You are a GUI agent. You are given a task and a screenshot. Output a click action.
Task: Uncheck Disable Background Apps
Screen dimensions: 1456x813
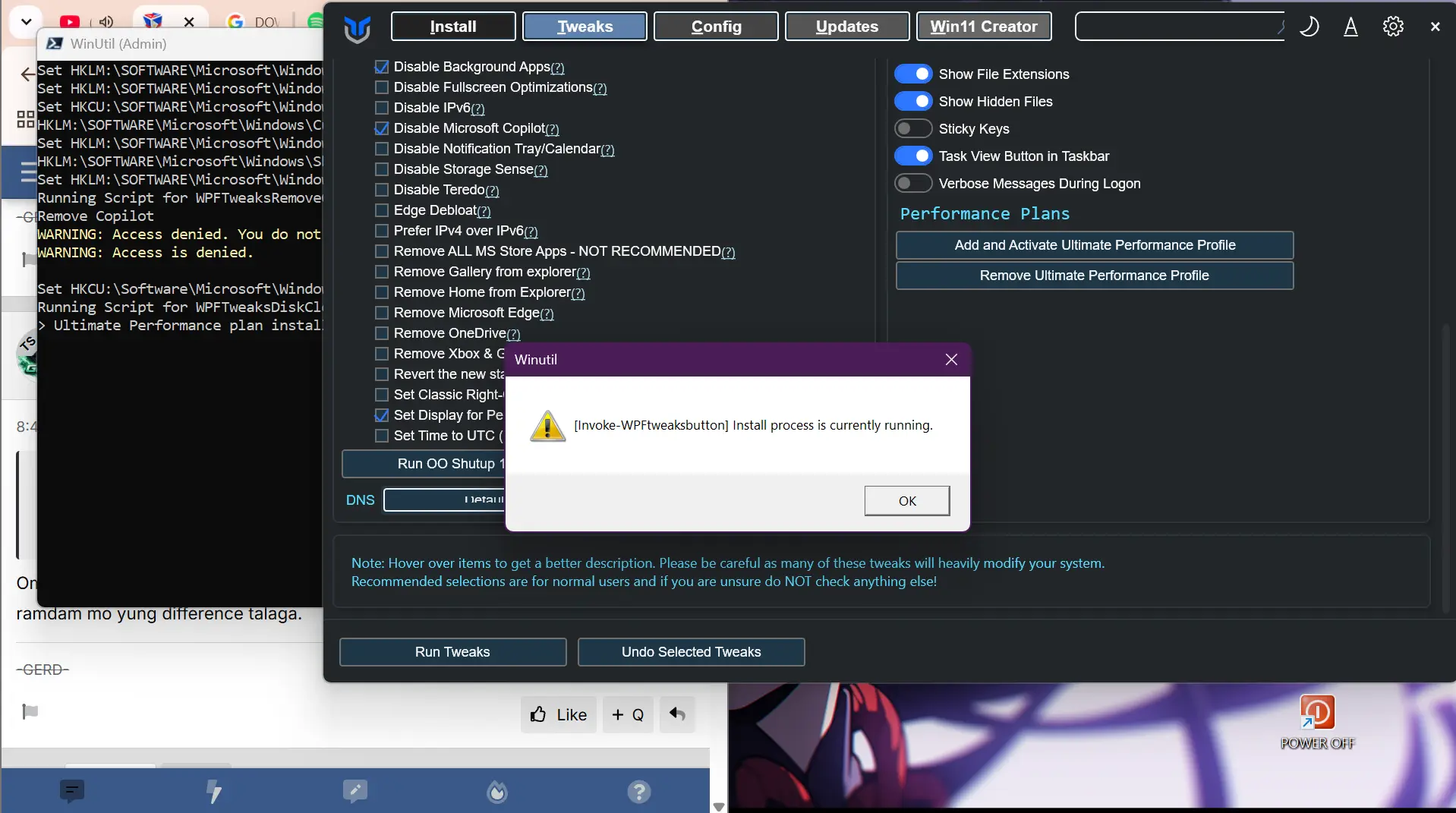(382, 67)
